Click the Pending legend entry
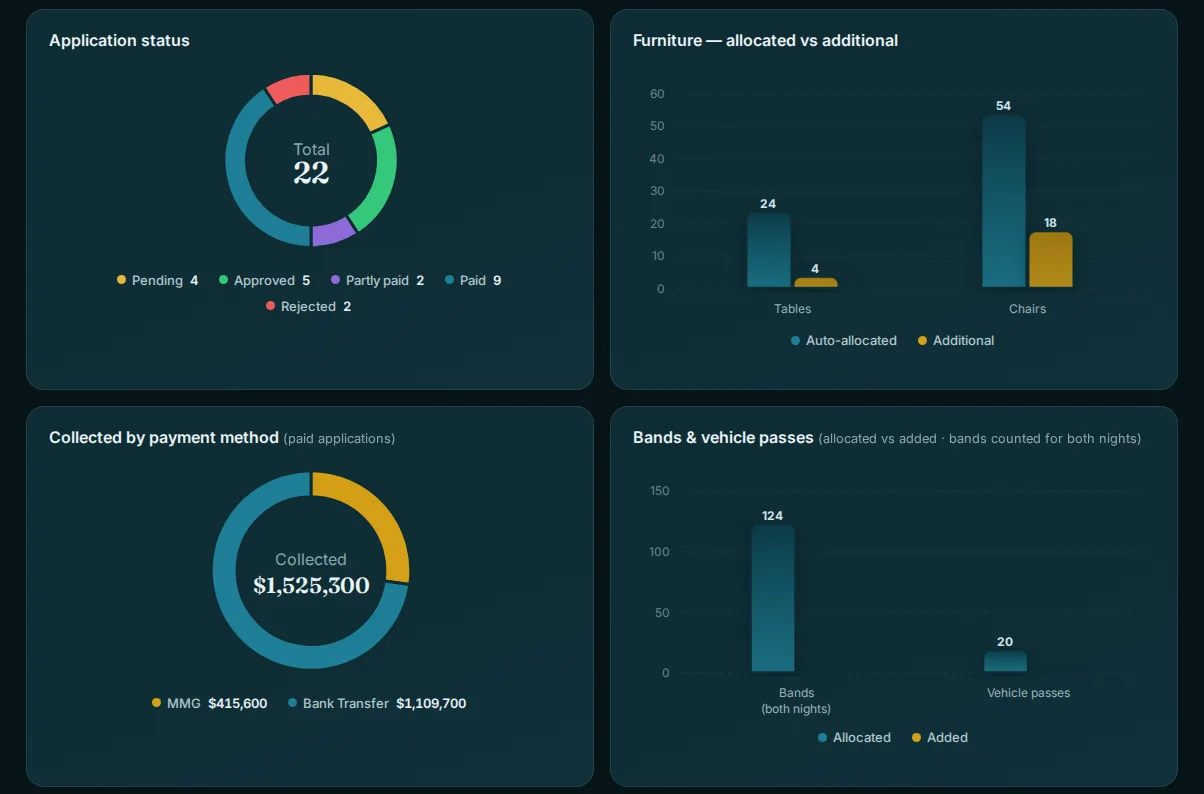1204x794 pixels. click(158, 280)
